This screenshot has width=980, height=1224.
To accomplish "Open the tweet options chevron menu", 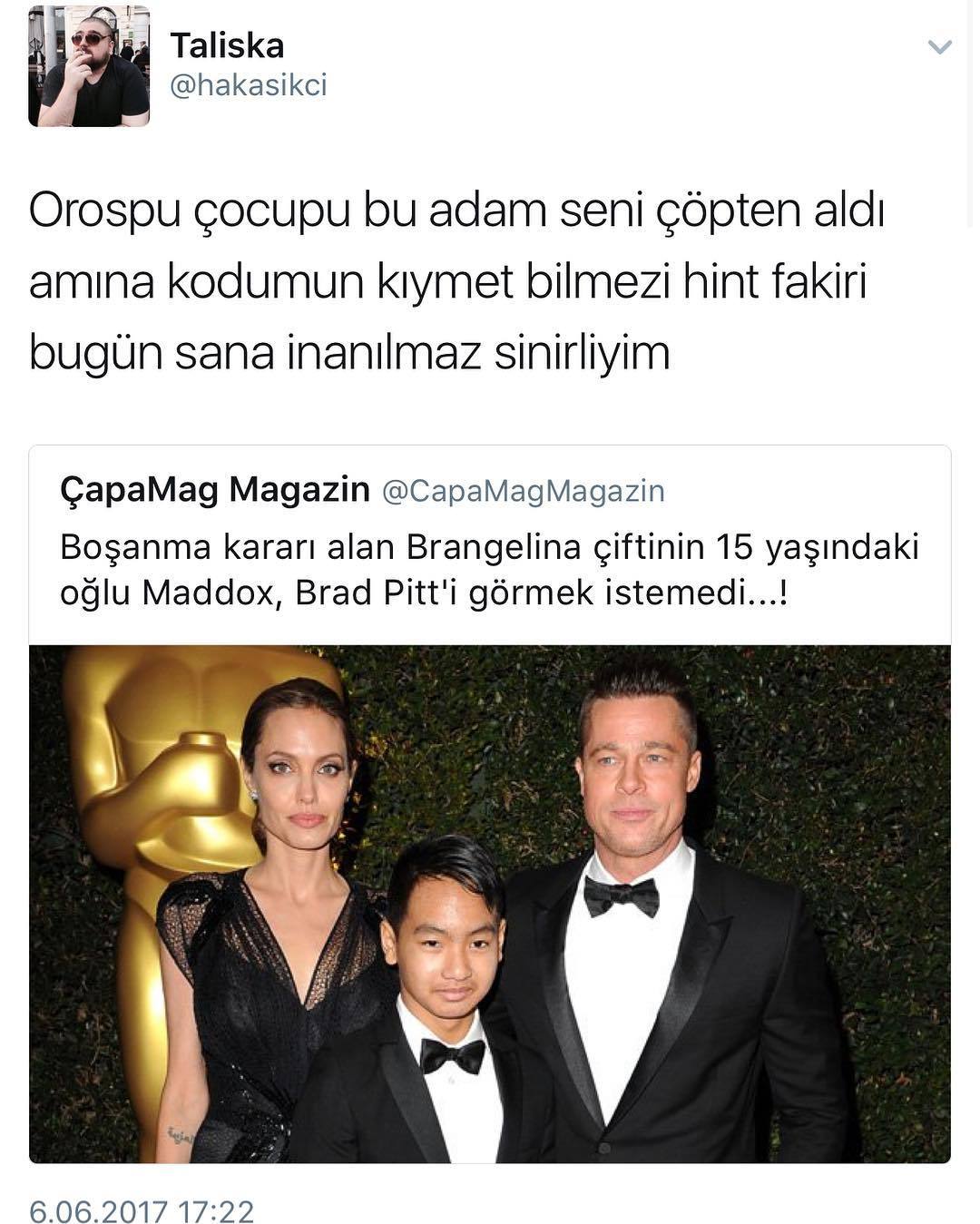I will pos(940,47).
